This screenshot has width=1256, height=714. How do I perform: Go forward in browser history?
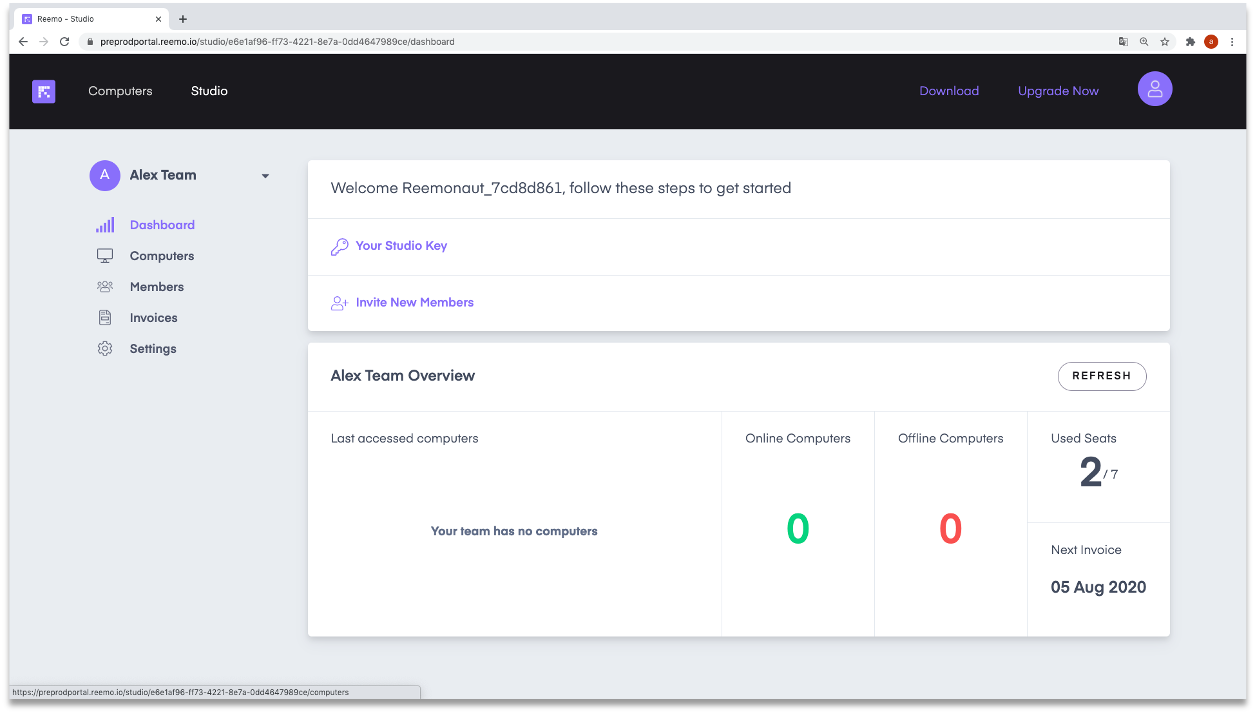coord(44,42)
